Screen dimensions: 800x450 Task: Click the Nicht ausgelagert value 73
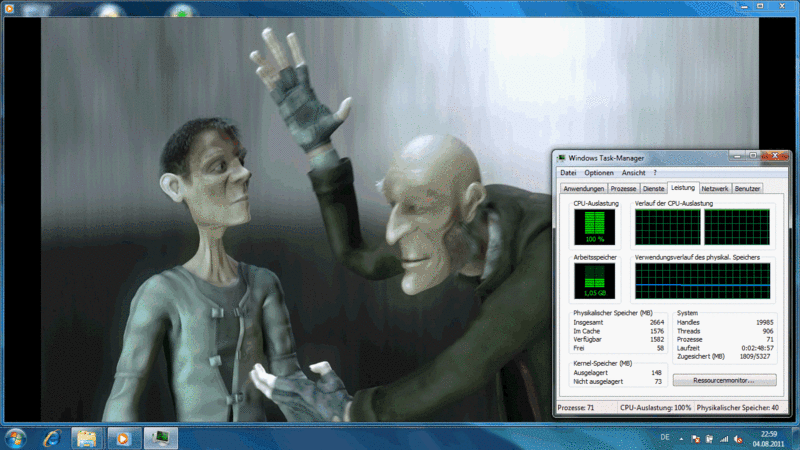(658, 382)
